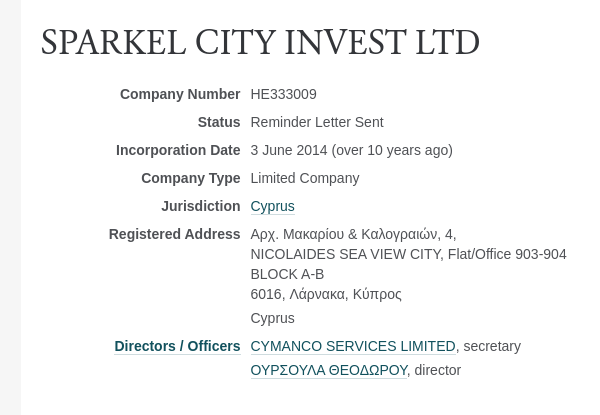Open CYMANCO SERVICES LIMITED secretary link
600x415 pixels.
(x=352, y=346)
